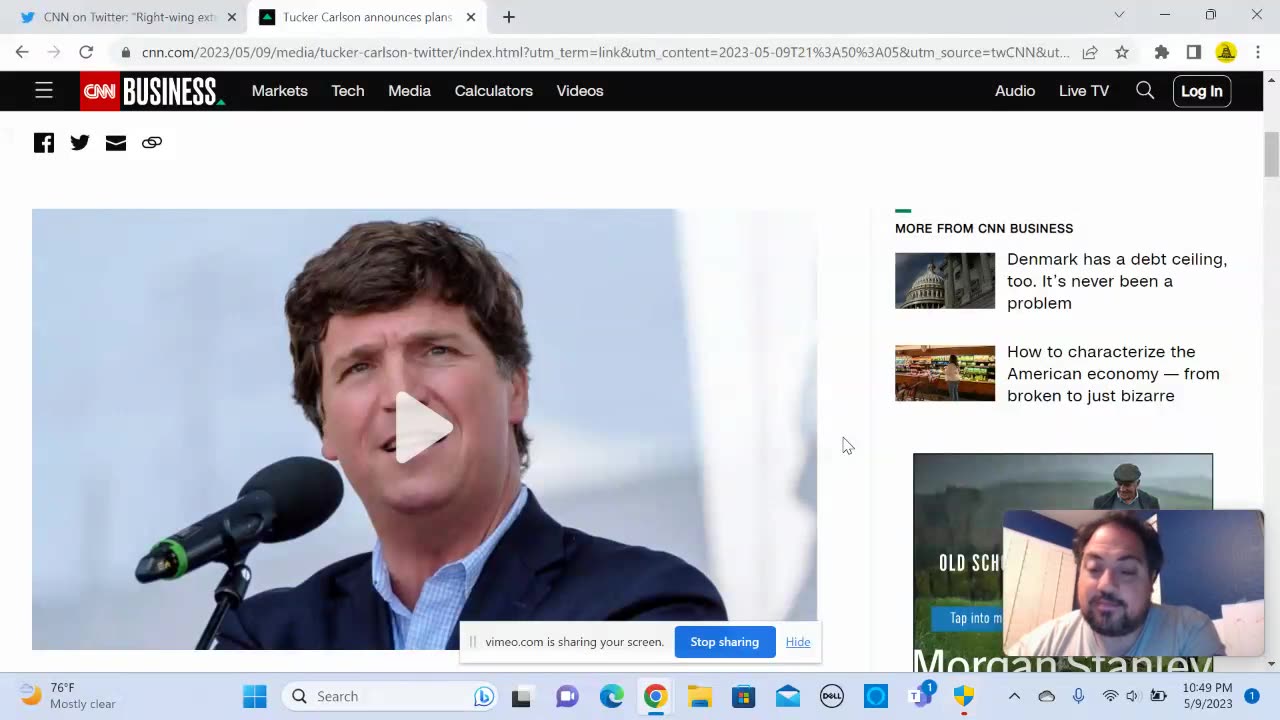Open the Chrome three-dot menu
Screen dimensions: 1280x720
(1257, 52)
